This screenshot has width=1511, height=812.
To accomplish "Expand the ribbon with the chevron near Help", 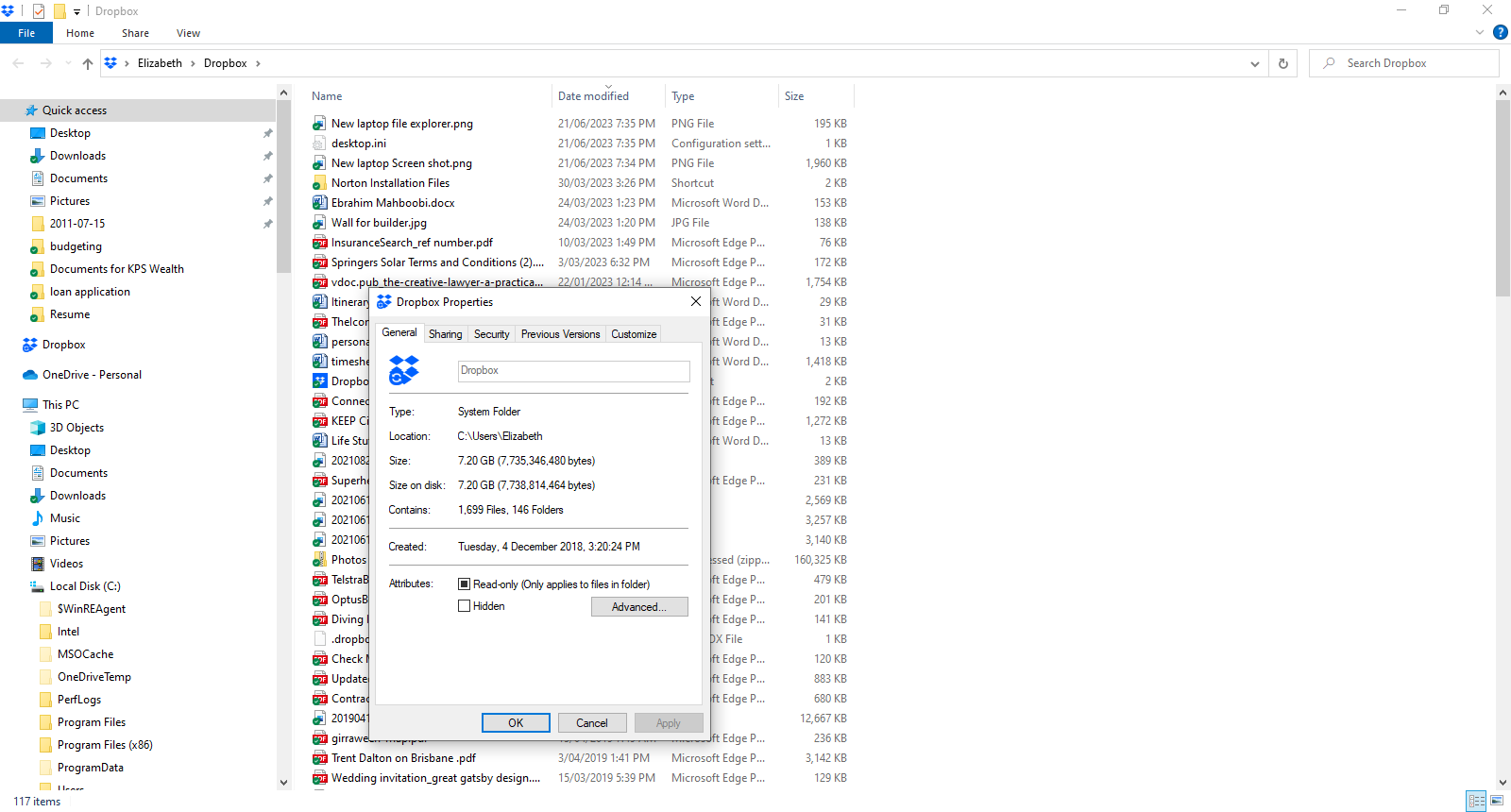I will (x=1480, y=32).
